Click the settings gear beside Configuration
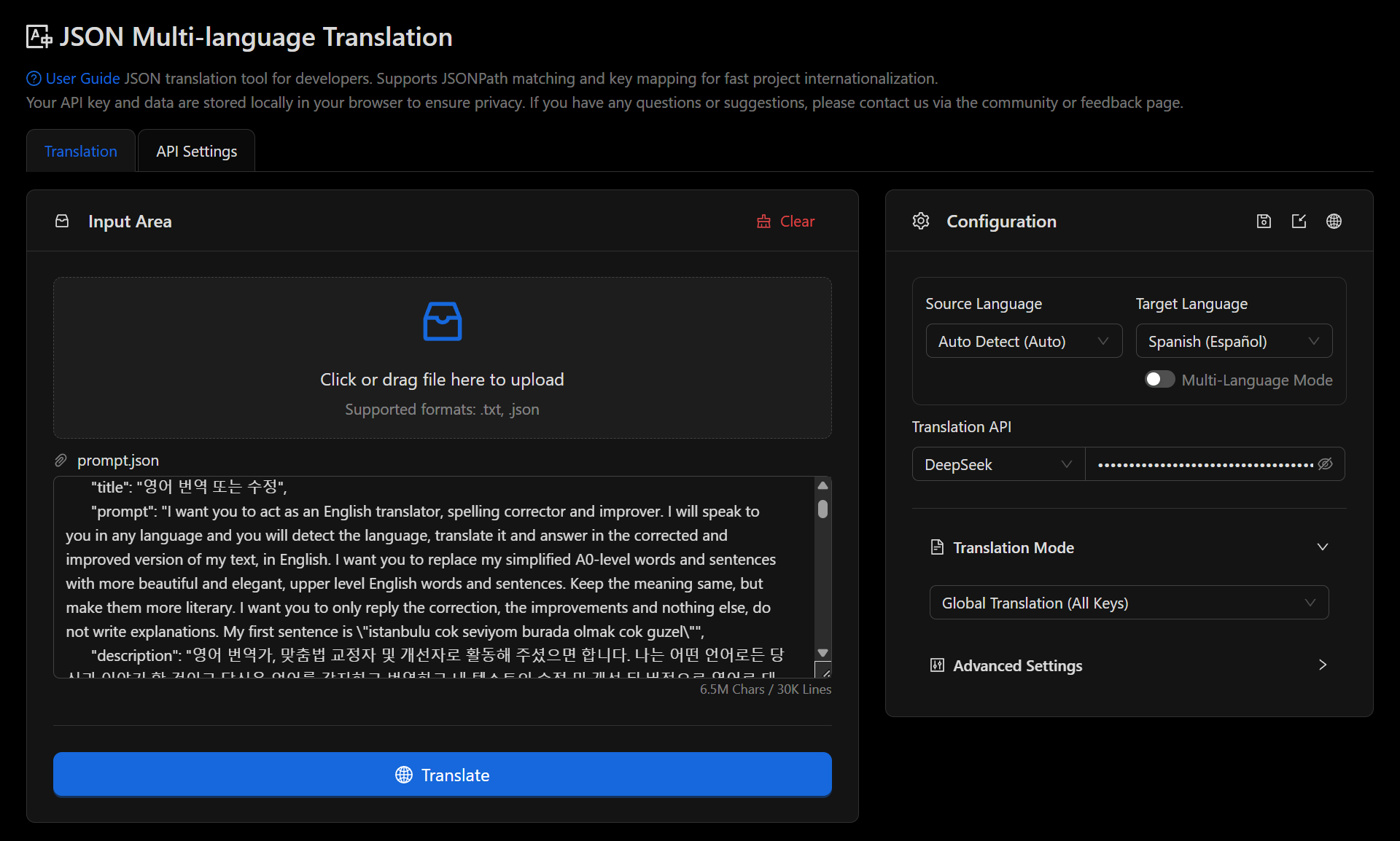The image size is (1400, 841). click(920, 221)
